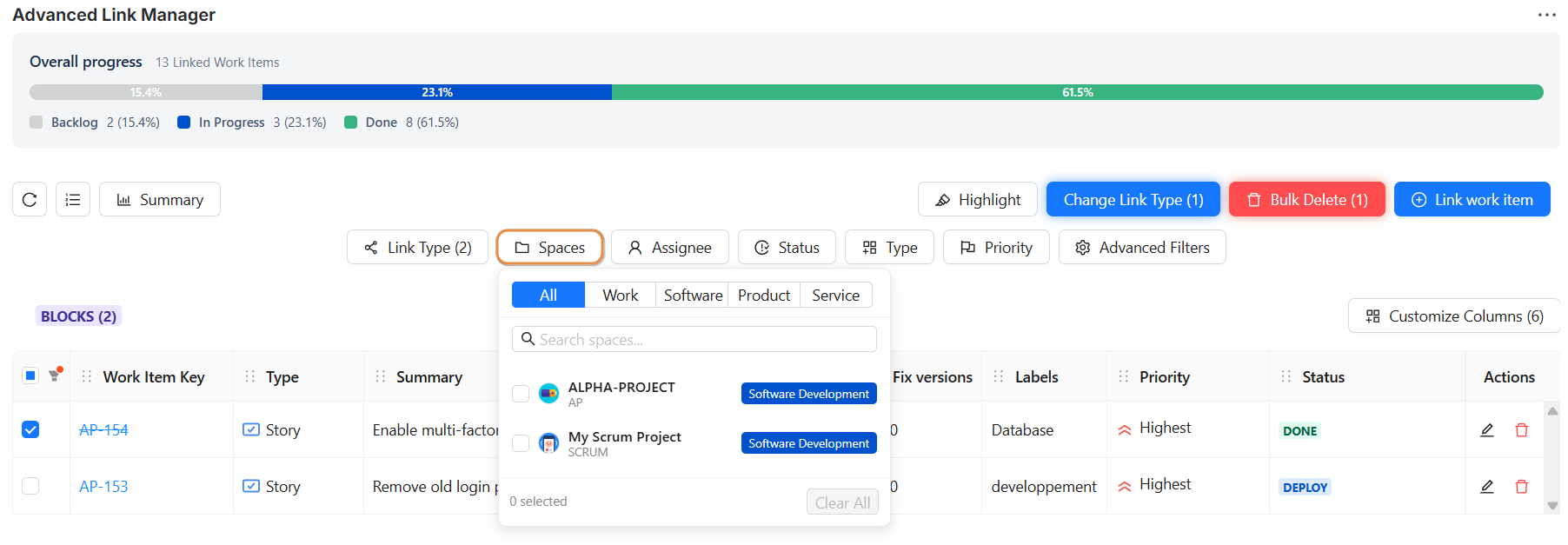
Task: Click ALPHA-PROJECT space avatar icon
Action: coord(548,394)
